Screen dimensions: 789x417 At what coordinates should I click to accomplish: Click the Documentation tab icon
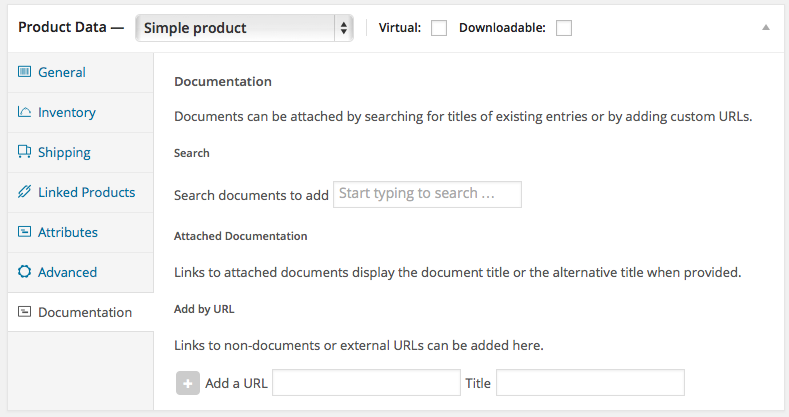[x=25, y=312]
